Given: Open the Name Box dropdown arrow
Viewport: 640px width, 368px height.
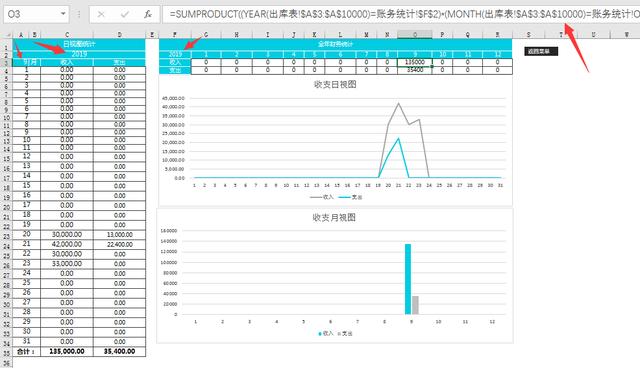Looking at the screenshot, I should click(x=63, y=14).
